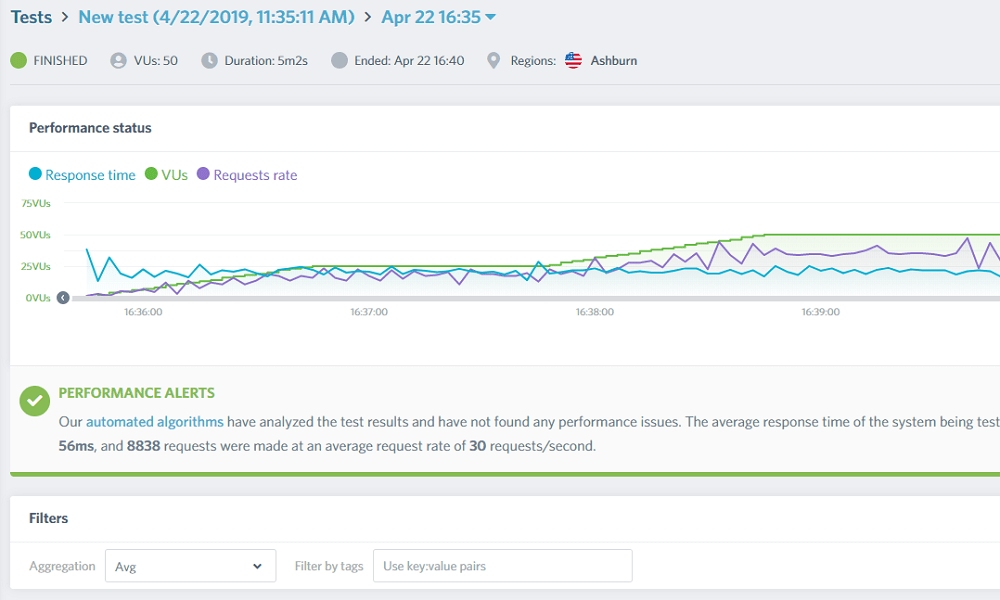Click the 25VUs y-axis label
Image resolution: width=1000 pixels, height=600 pixels.
(36, 266)
